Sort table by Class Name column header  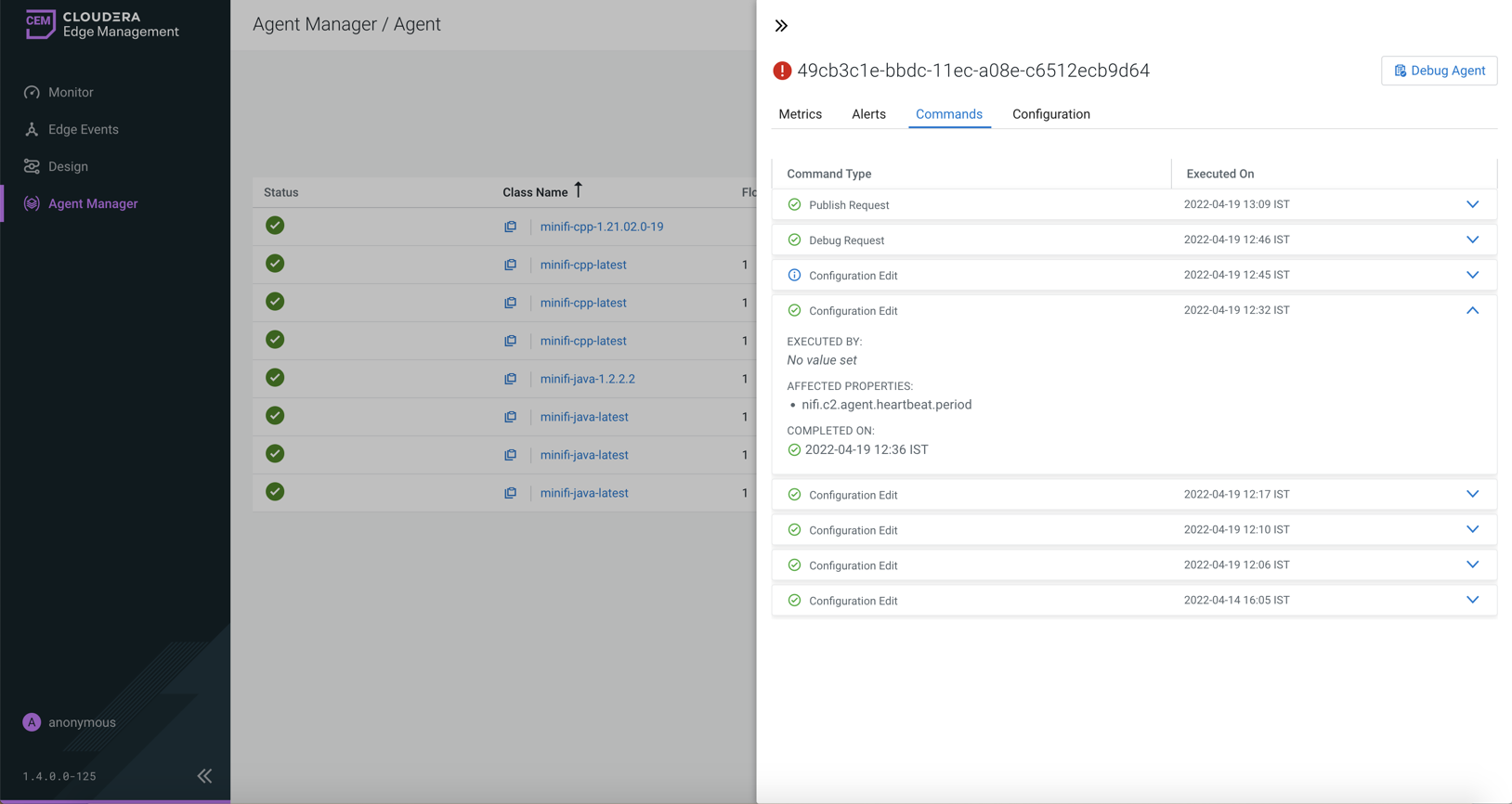[535, 192]
